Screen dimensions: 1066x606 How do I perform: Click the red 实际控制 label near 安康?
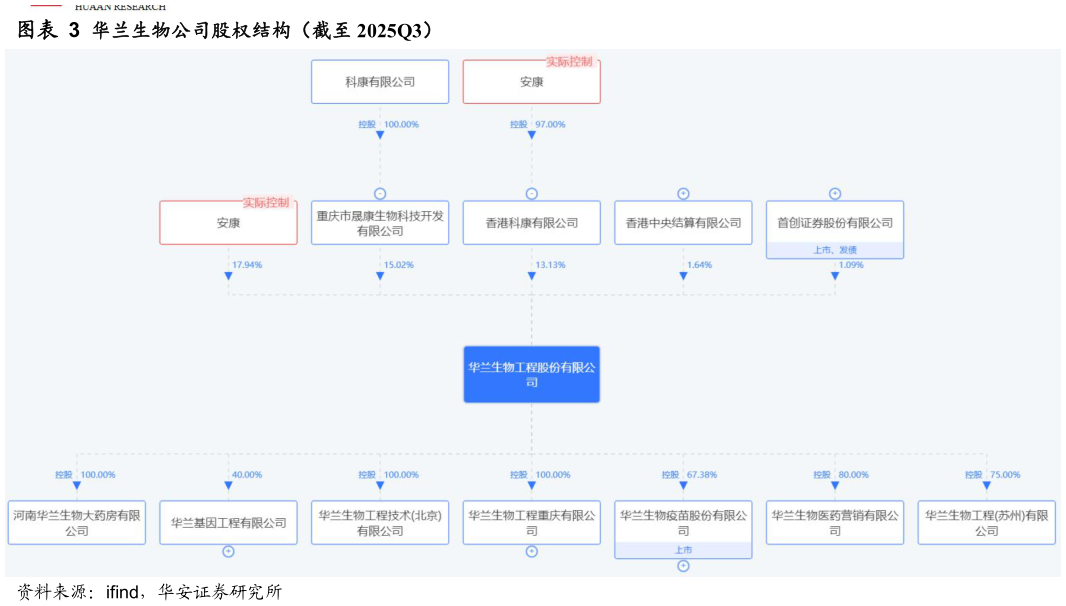coord(568,60)
